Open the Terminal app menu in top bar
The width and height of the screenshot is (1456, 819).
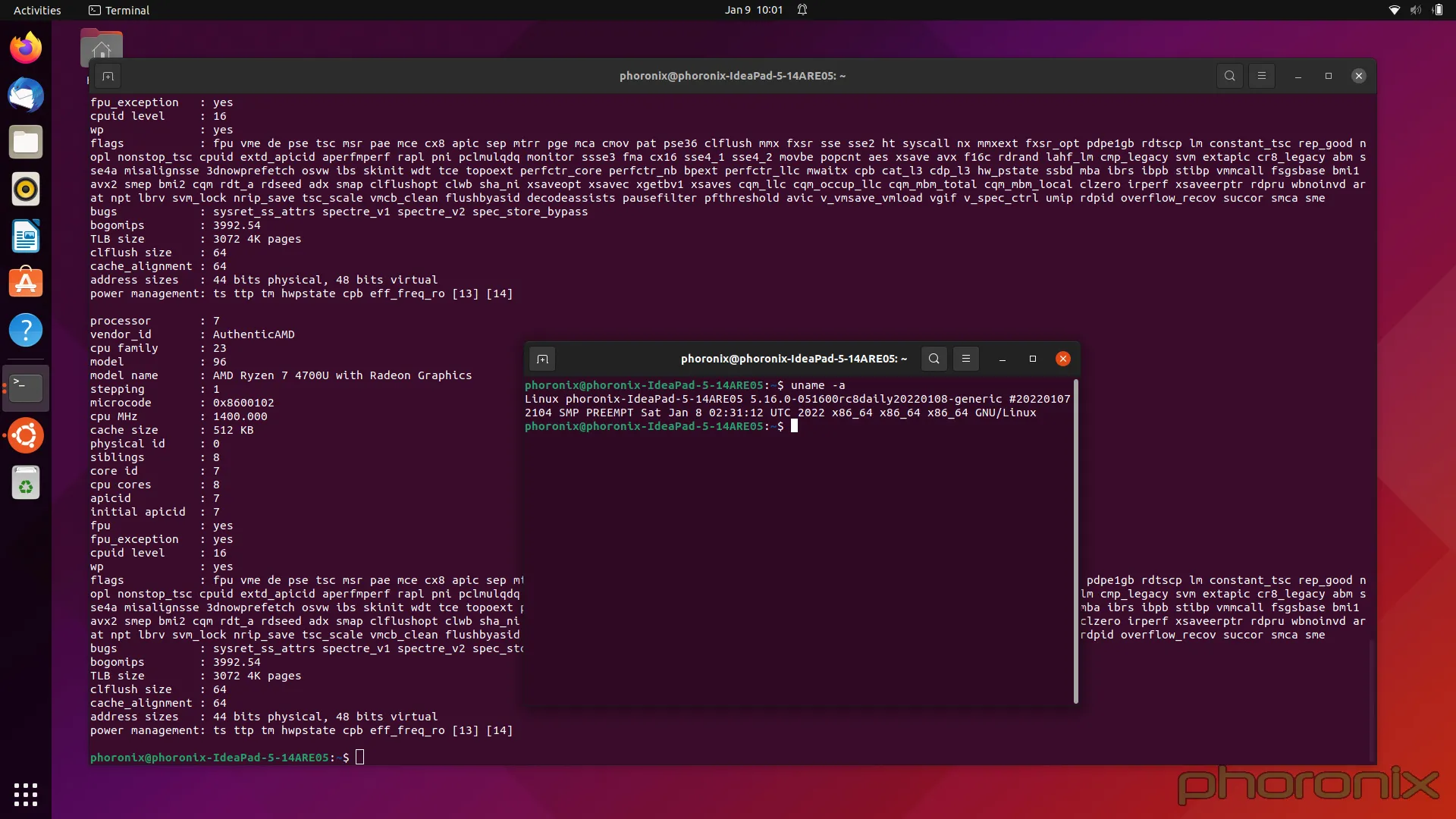coord(119,10)
